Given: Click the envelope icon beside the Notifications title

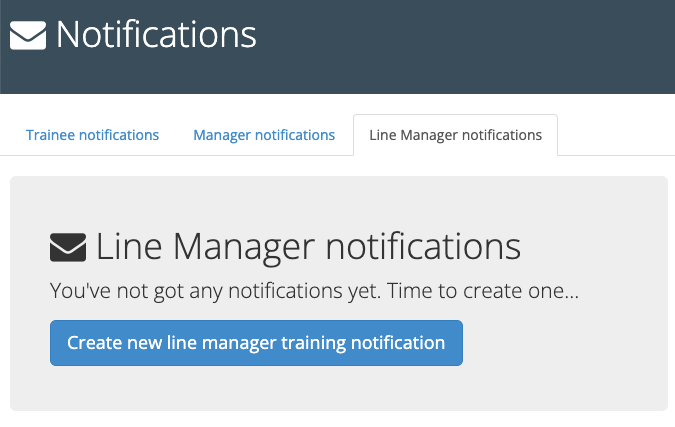Looking at the screenshot, I should coord(28,36).
